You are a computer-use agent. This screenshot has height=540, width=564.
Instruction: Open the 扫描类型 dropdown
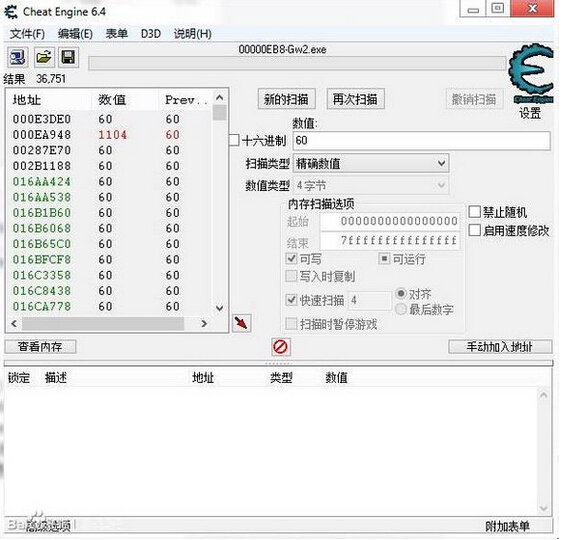371,164
